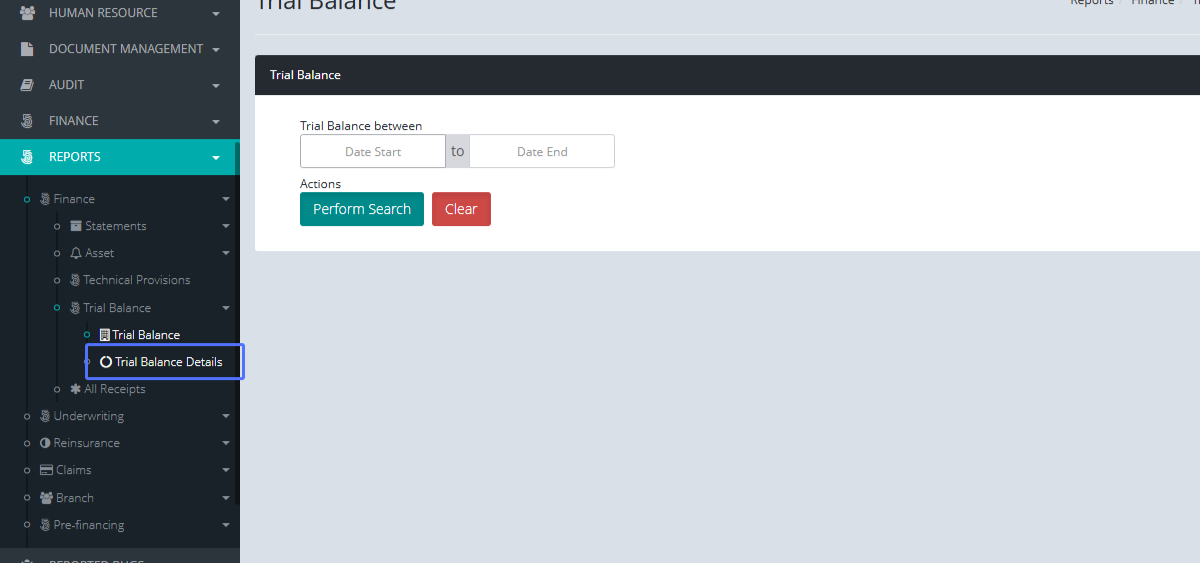1200x563 pixels.
Task: Click the Date Start input field
Action: click(x=373, y=152)
